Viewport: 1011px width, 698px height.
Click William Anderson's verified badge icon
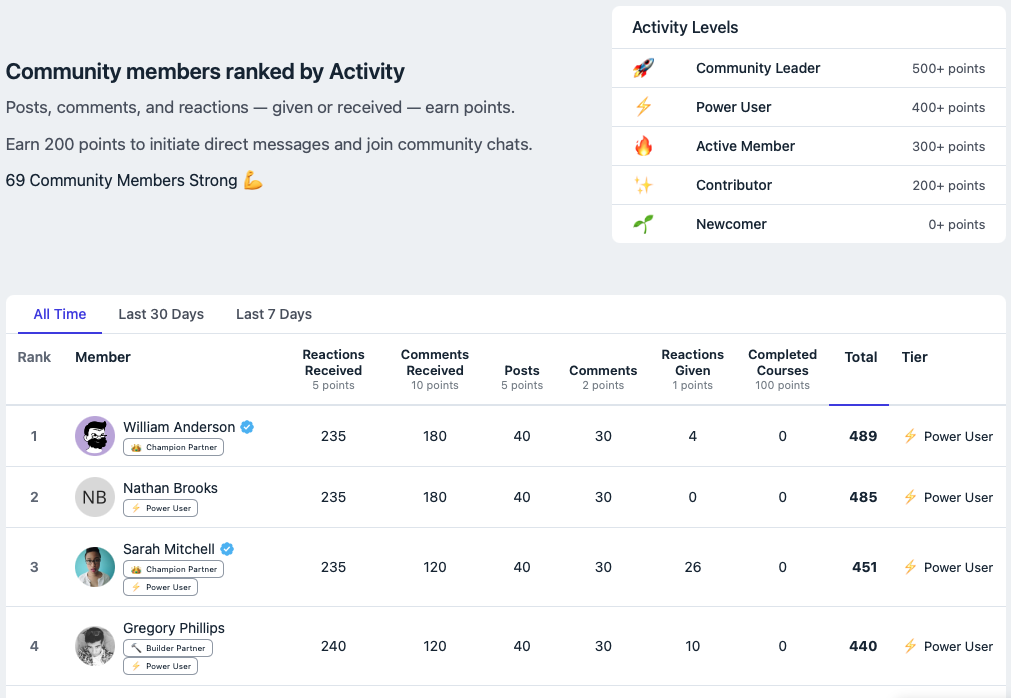pos(247,427)
